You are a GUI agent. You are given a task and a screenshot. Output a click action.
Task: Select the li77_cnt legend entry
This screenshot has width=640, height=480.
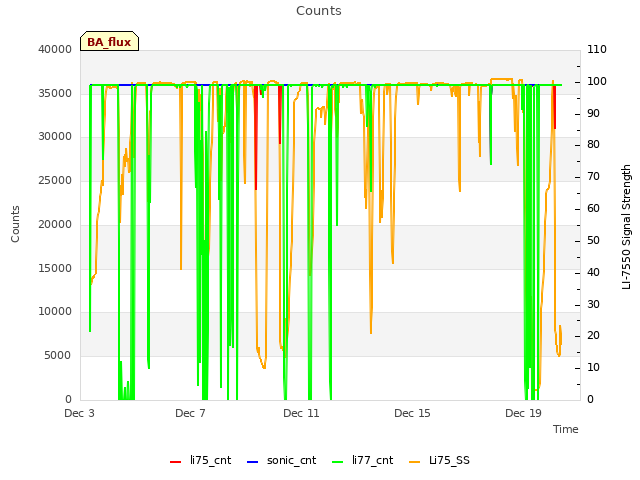pos(362,461)
